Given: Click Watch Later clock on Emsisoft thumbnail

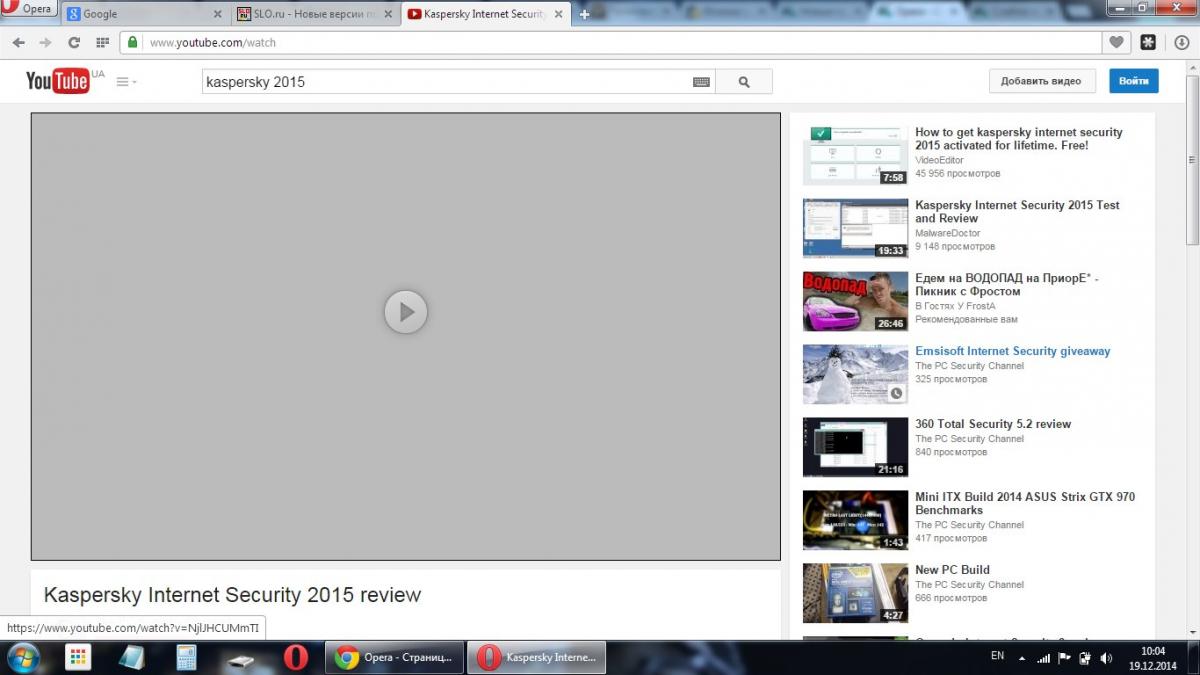Looking at the screenshot, I should pos(896,393).
